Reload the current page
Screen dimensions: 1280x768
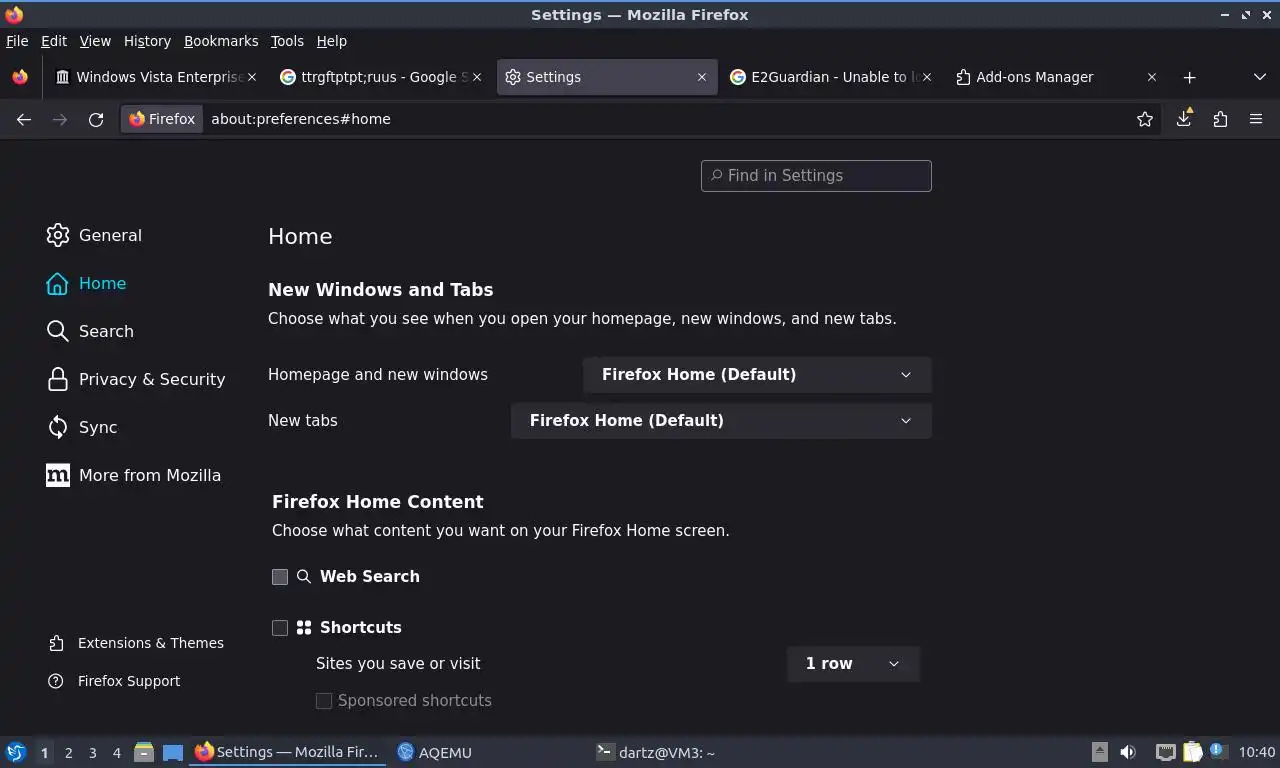pyautogui.click(x=96, y=119)
